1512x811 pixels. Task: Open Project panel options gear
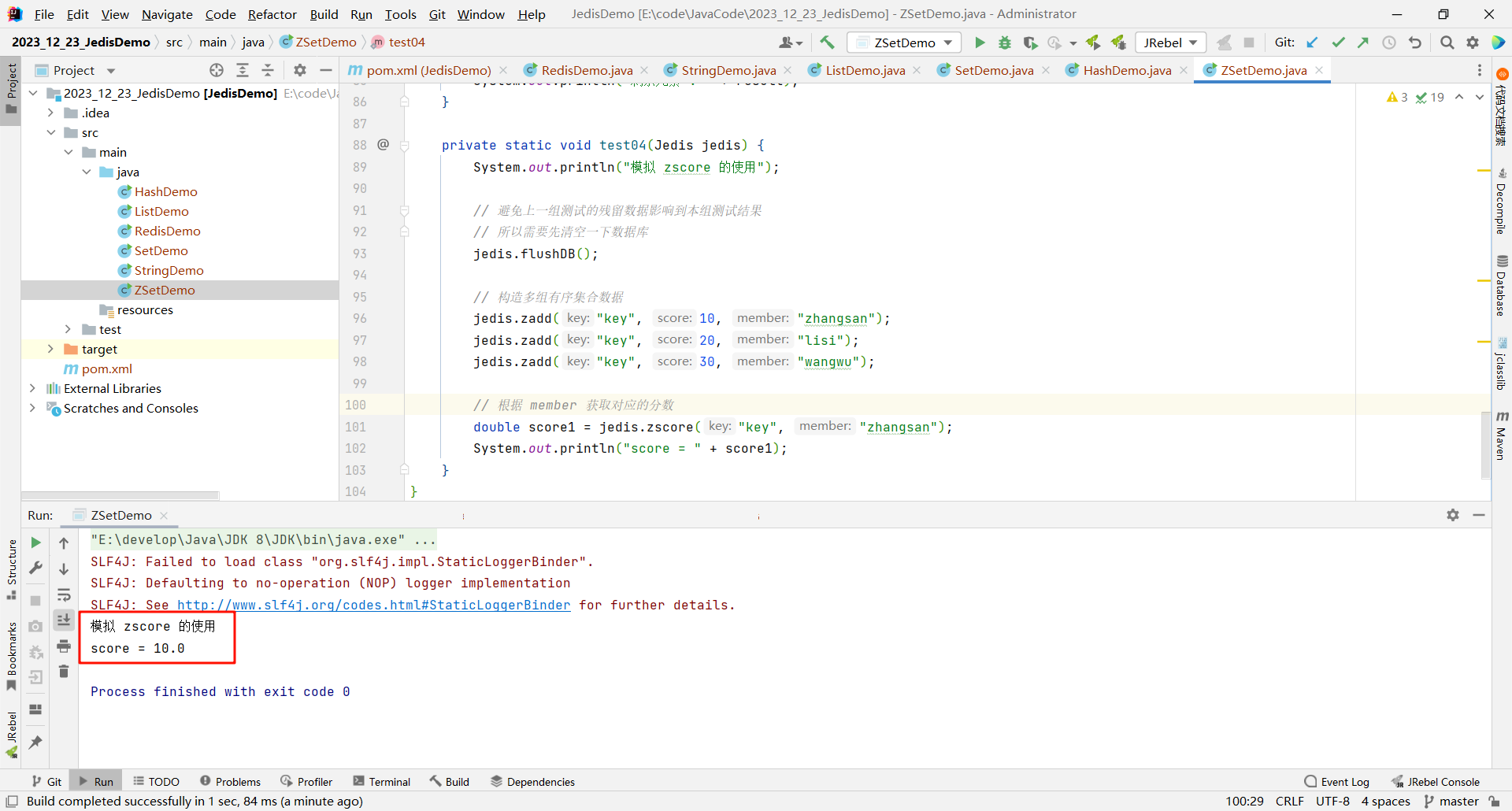pos(300,70)
